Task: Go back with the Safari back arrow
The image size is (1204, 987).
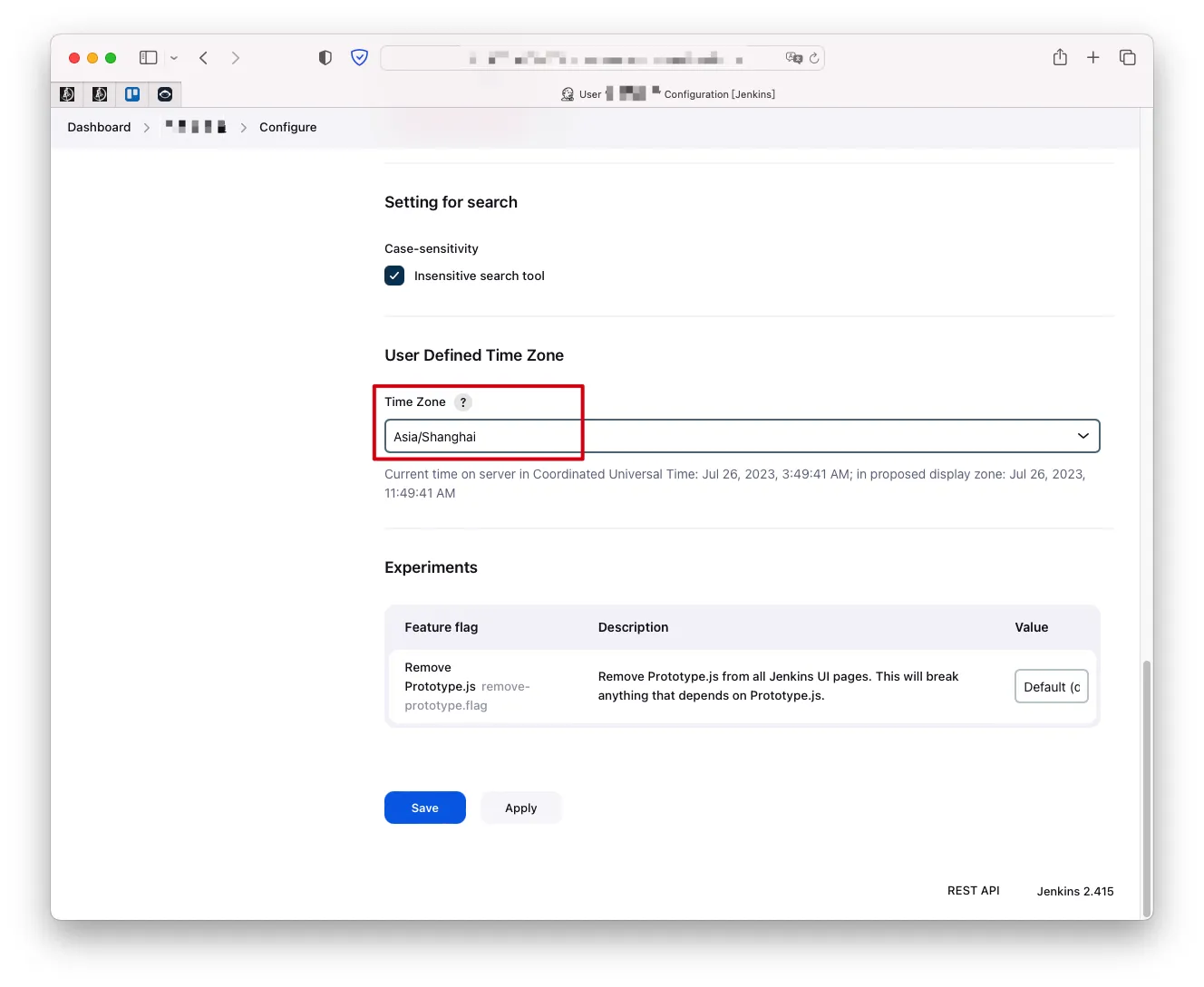Action: [x=204, y=57]
